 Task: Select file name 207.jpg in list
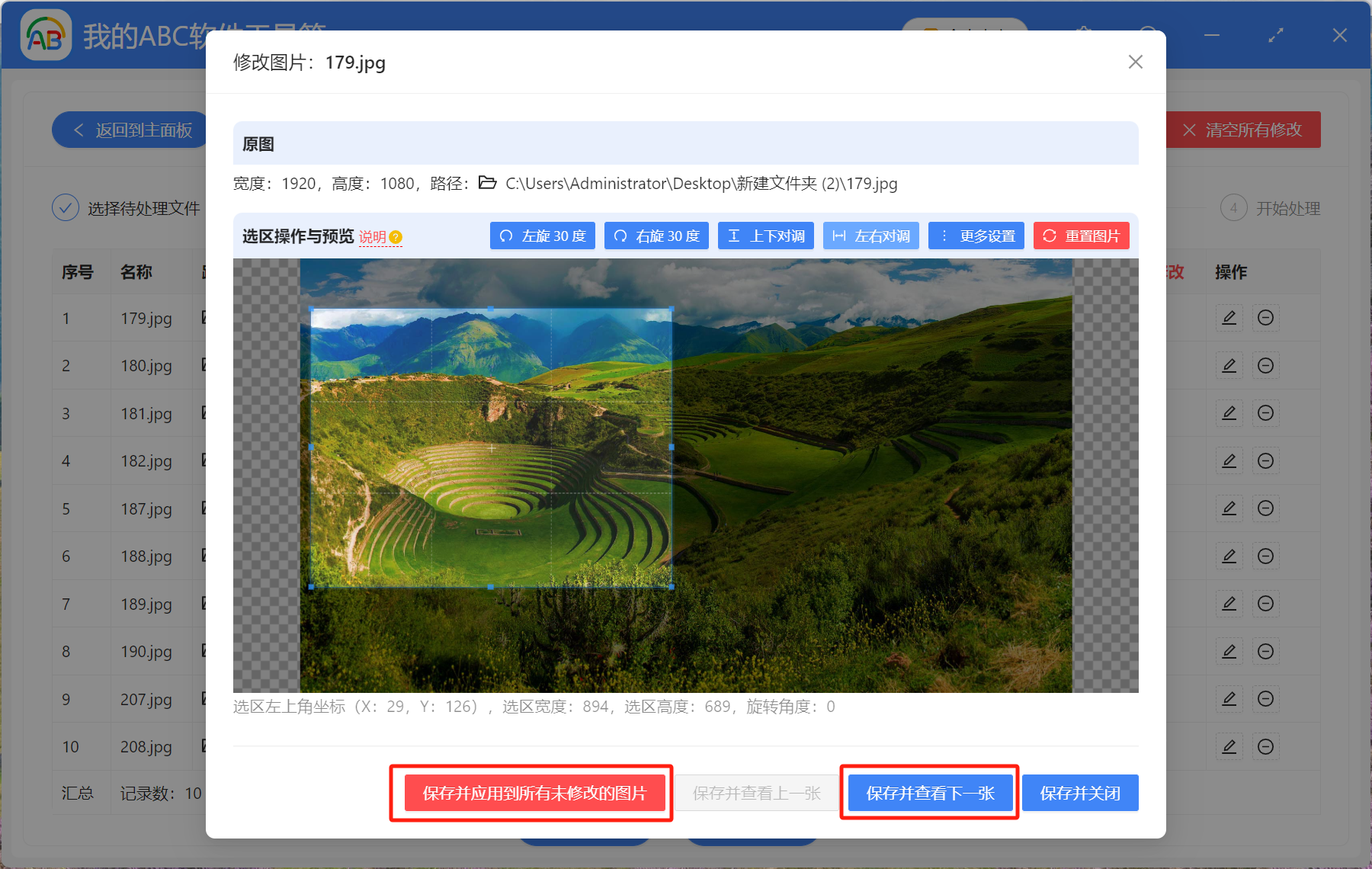click(146, 700)
